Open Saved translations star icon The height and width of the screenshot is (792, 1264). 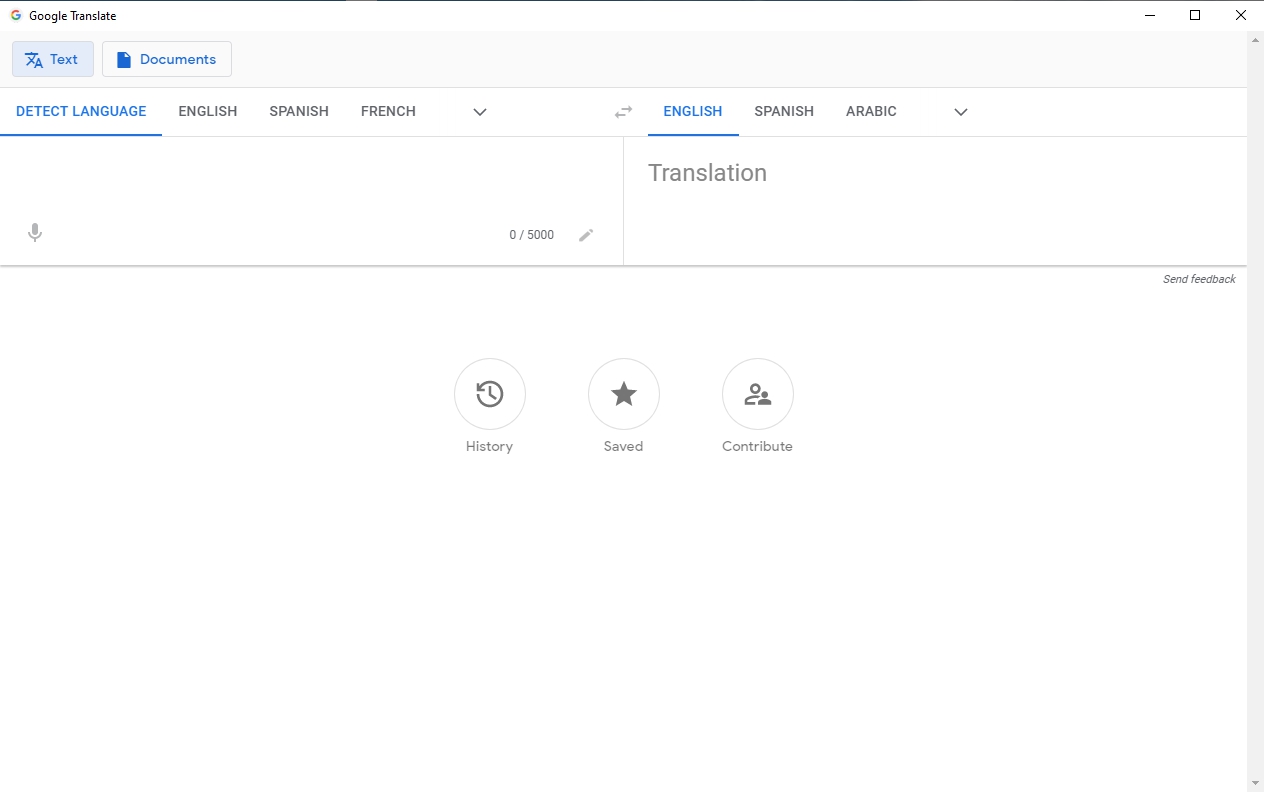pyautogui.click(x=624, y=394)
